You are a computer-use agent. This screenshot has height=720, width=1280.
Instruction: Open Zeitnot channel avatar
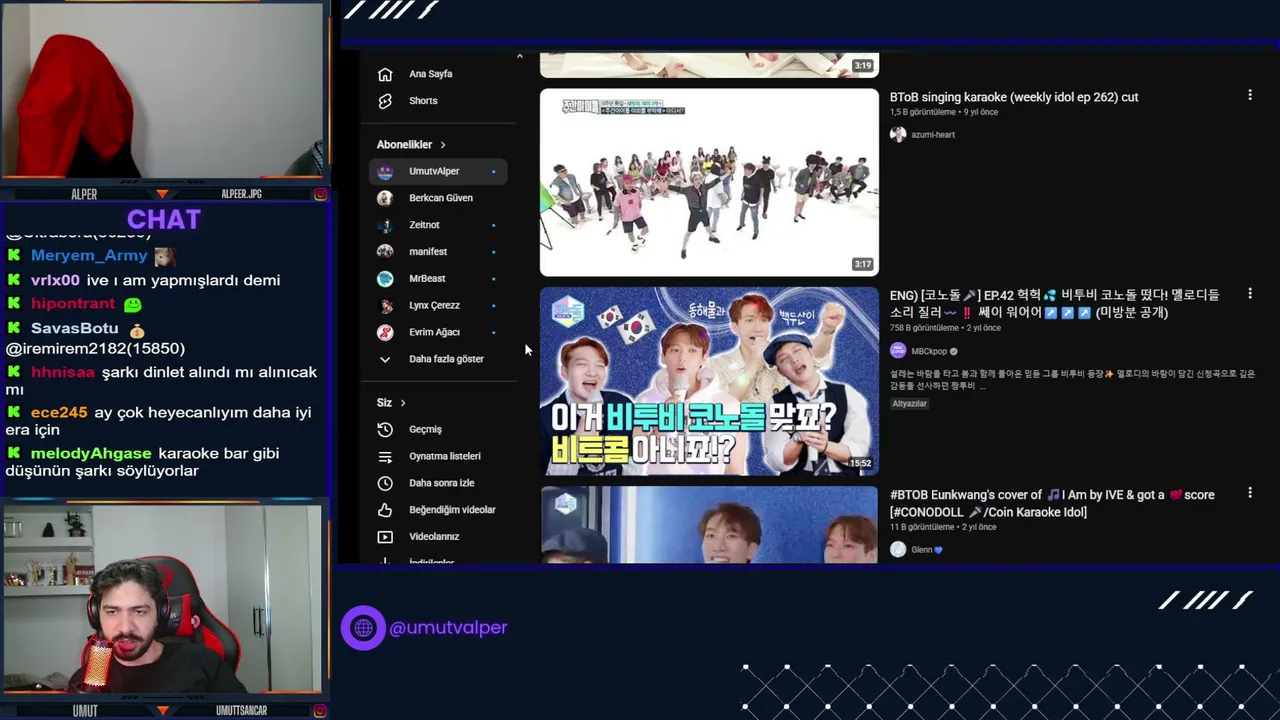pyautogui.click(x=385, y=225)
